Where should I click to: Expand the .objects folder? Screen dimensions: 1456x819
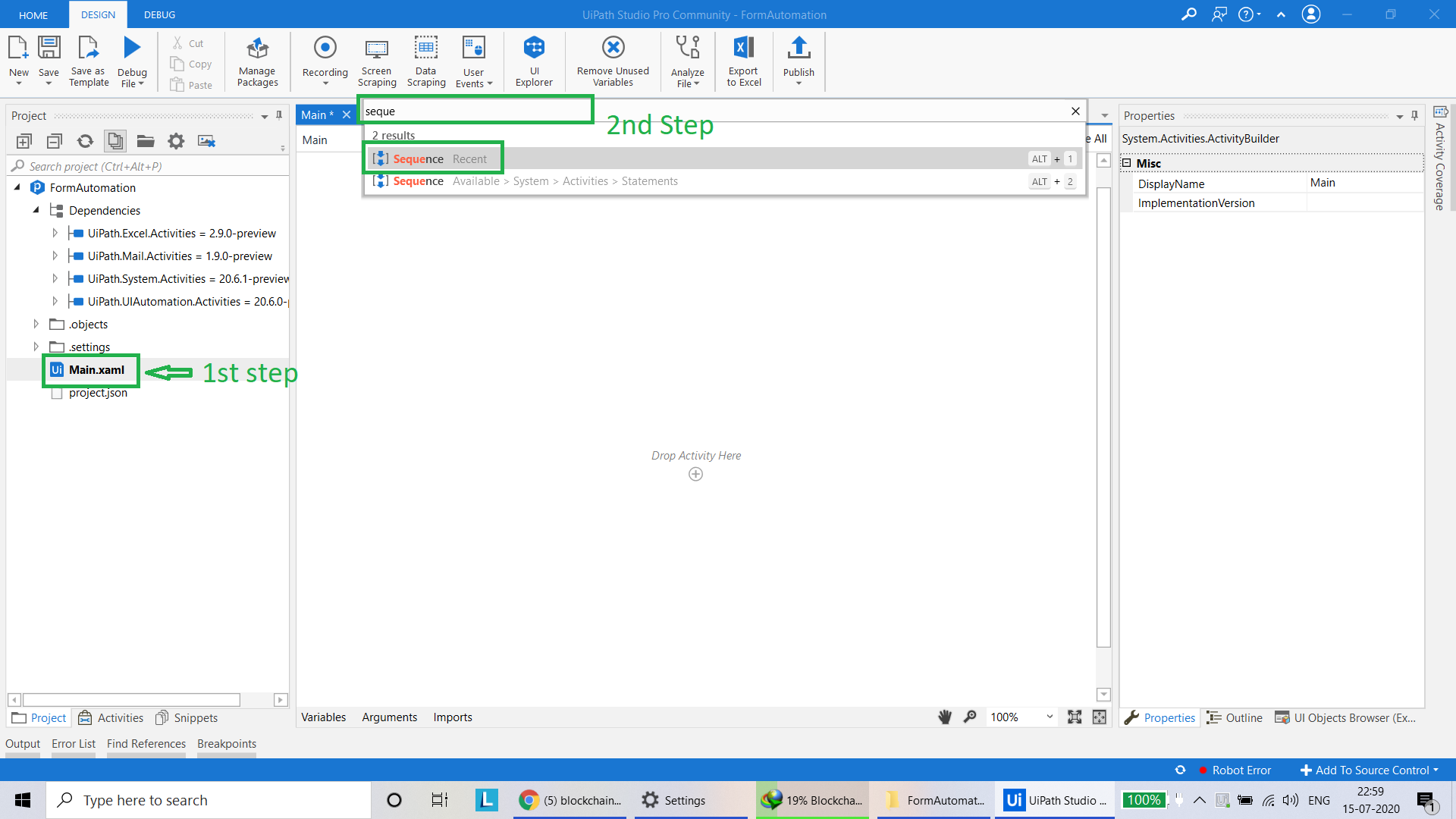pos(36,324)
